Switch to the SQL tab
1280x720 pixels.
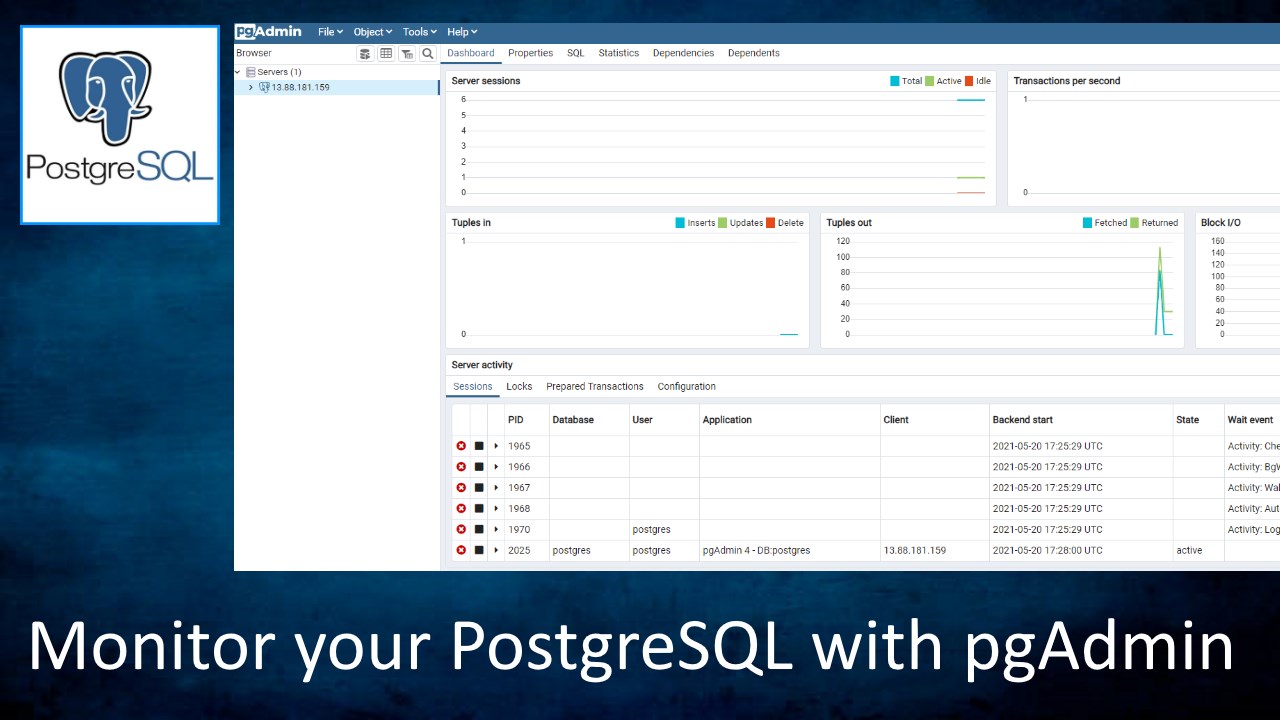[x=576, y=53]
